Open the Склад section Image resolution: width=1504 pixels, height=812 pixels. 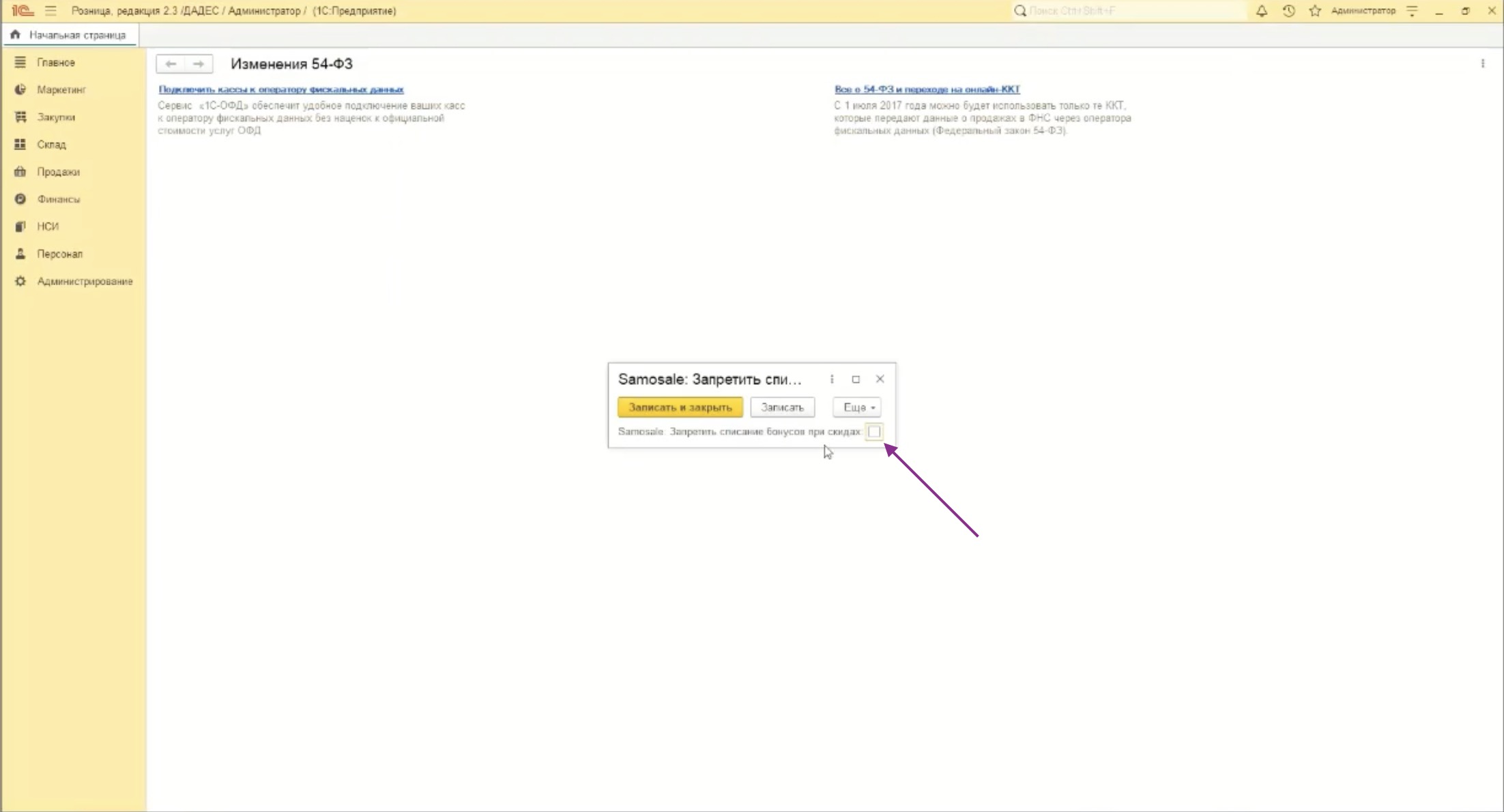pyautogui.click(x=51, y=145)
